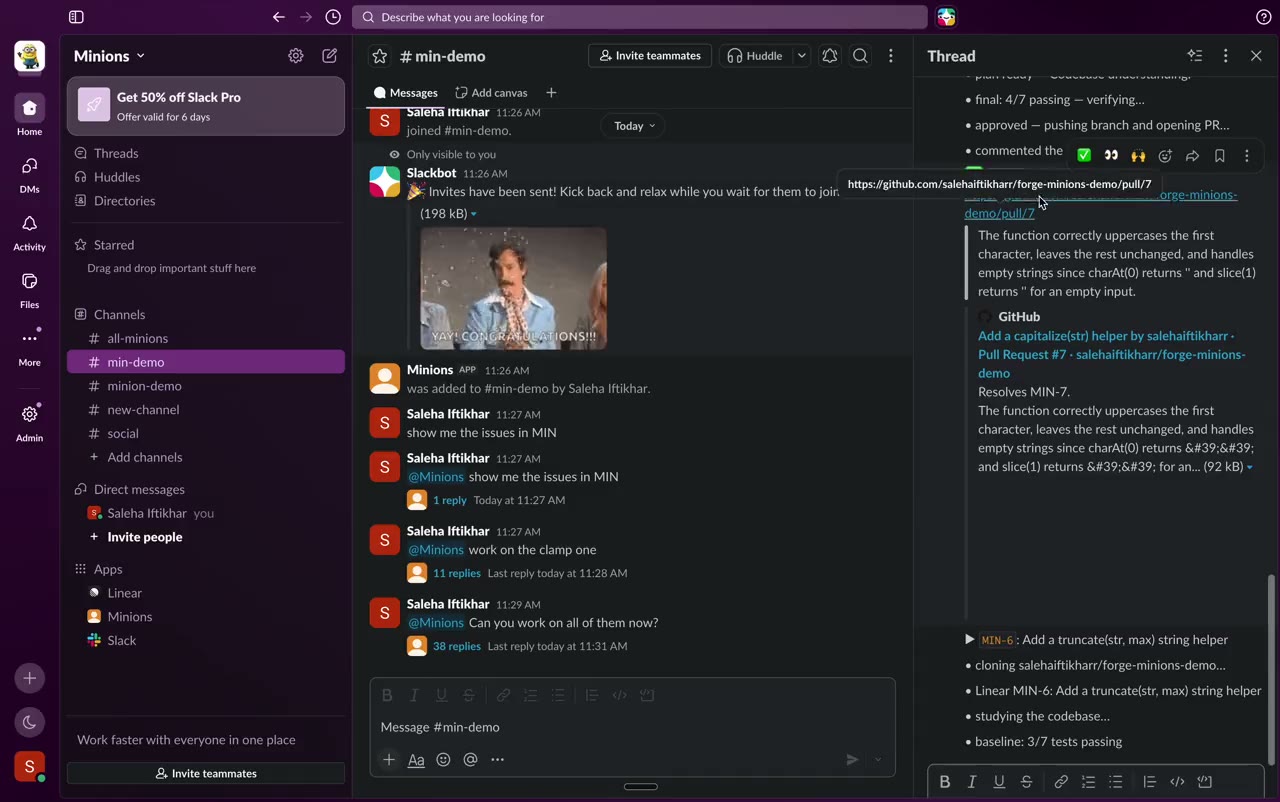The image size is (1280, 802).
Task: Toggle dark mode moon icon
Action: tap(29, 722)
